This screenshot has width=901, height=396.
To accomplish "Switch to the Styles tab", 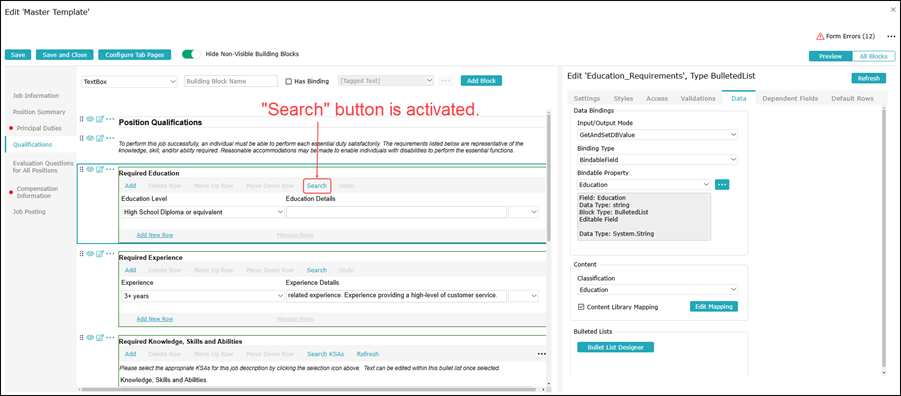I will click(x=623, y=98).
